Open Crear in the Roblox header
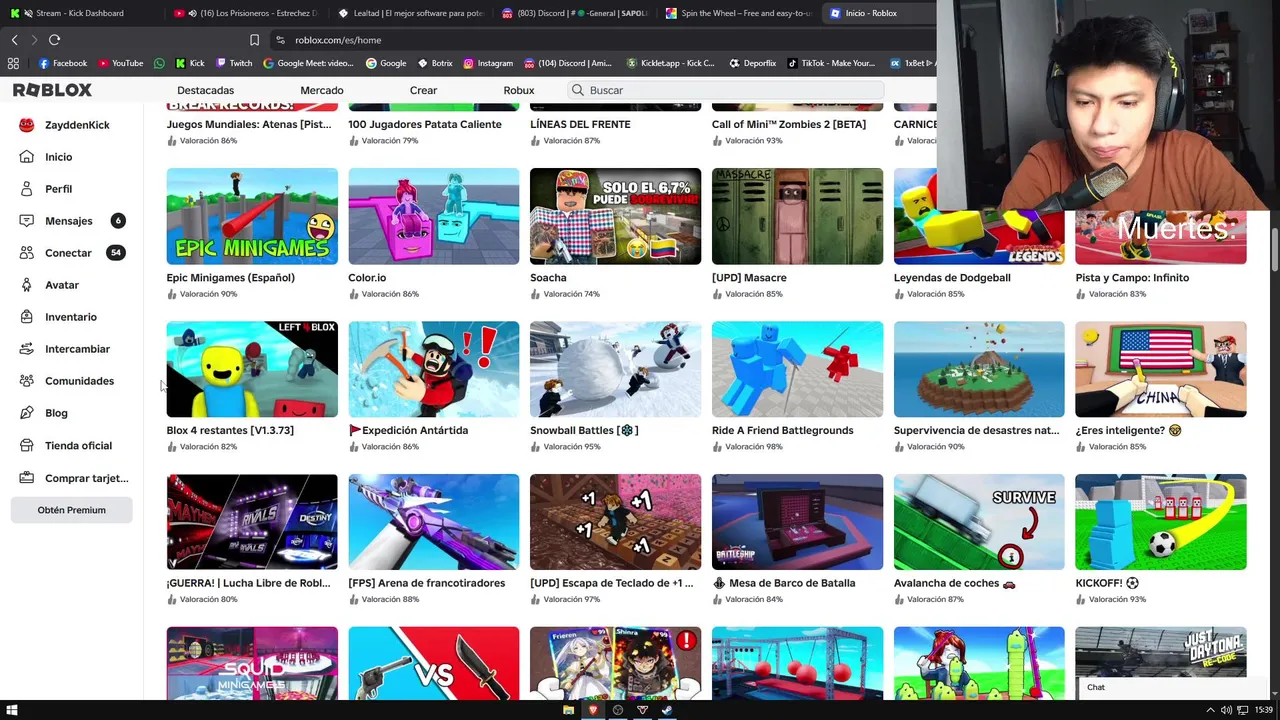This screenshot has height=720, width=1280. click(423, 90)
